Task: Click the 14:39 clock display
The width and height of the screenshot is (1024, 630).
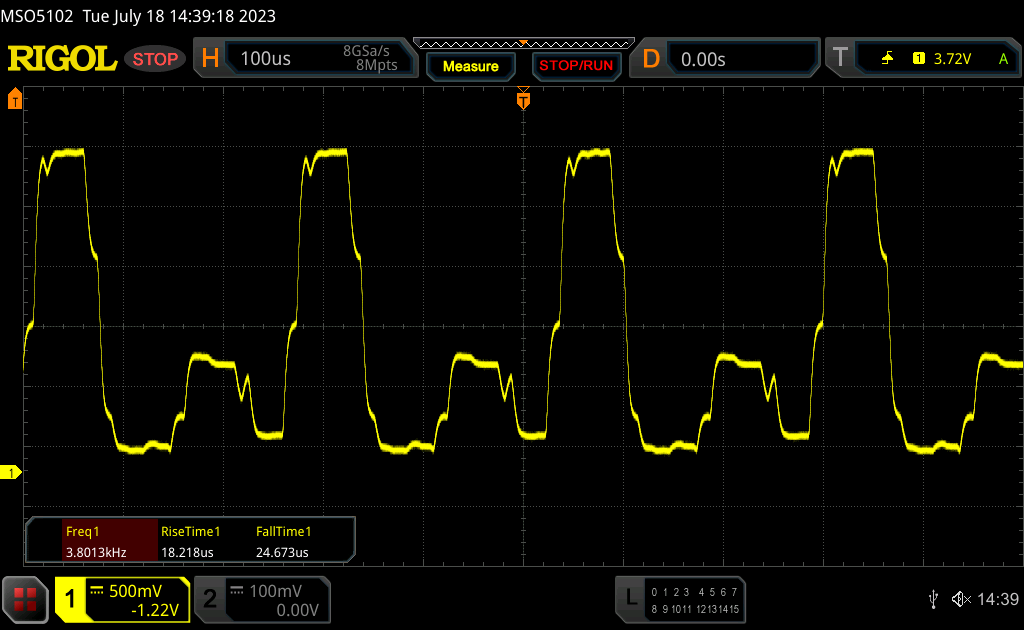Action: click(x=998, y=599)
